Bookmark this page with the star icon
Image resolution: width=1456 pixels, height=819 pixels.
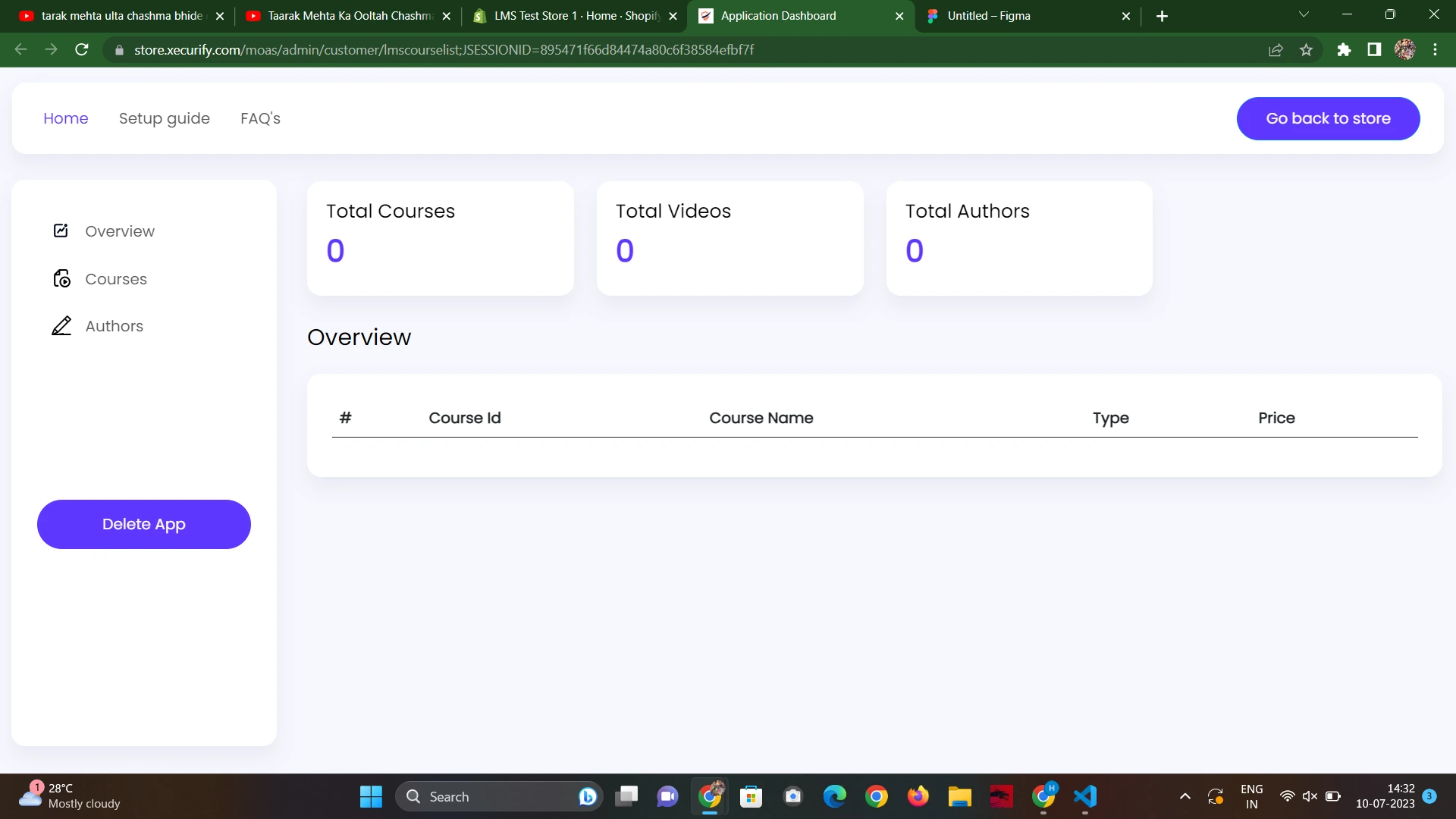click(1306, 50)
